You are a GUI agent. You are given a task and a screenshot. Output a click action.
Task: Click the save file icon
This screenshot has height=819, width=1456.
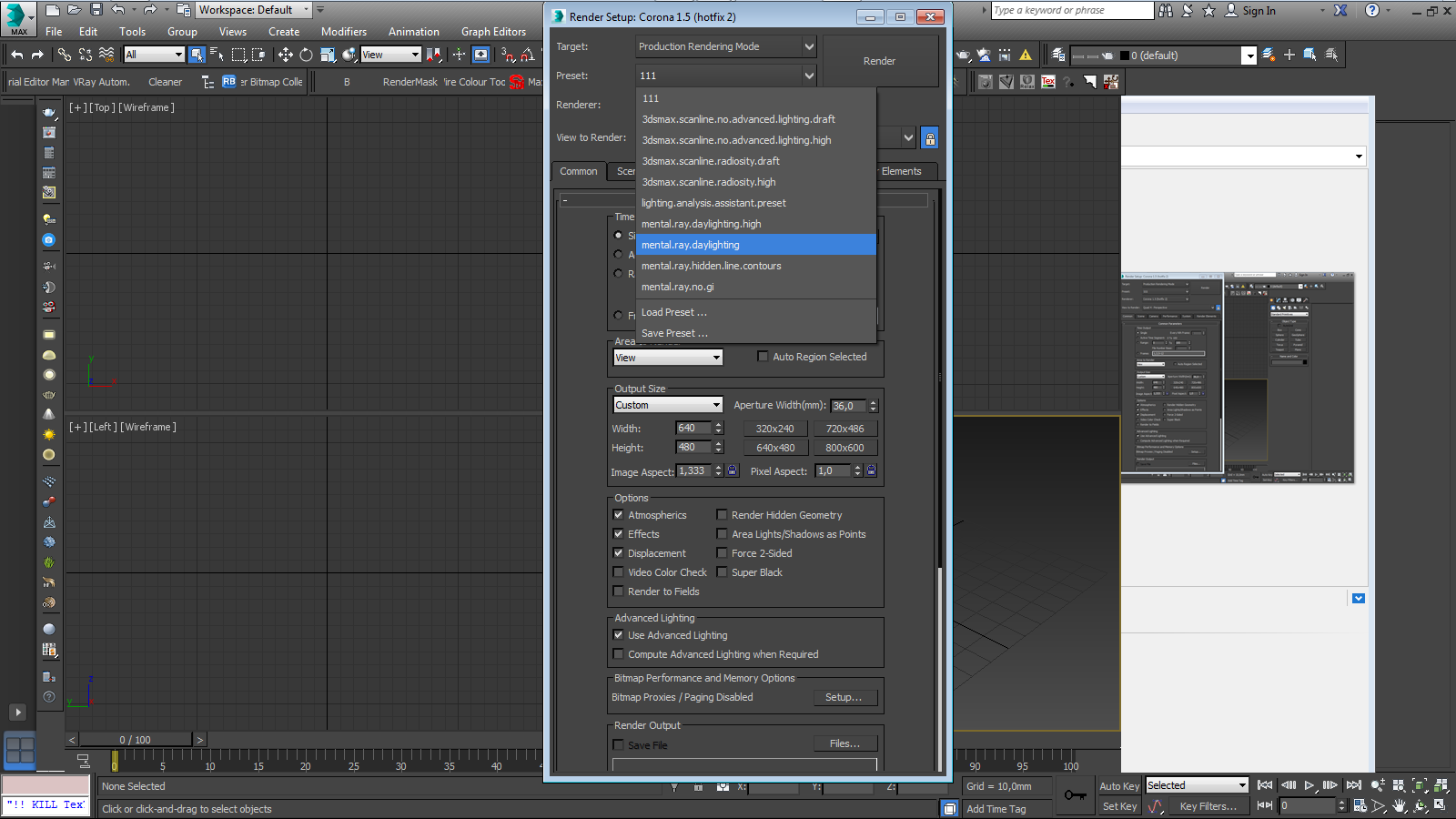click(x=96, y=10)
